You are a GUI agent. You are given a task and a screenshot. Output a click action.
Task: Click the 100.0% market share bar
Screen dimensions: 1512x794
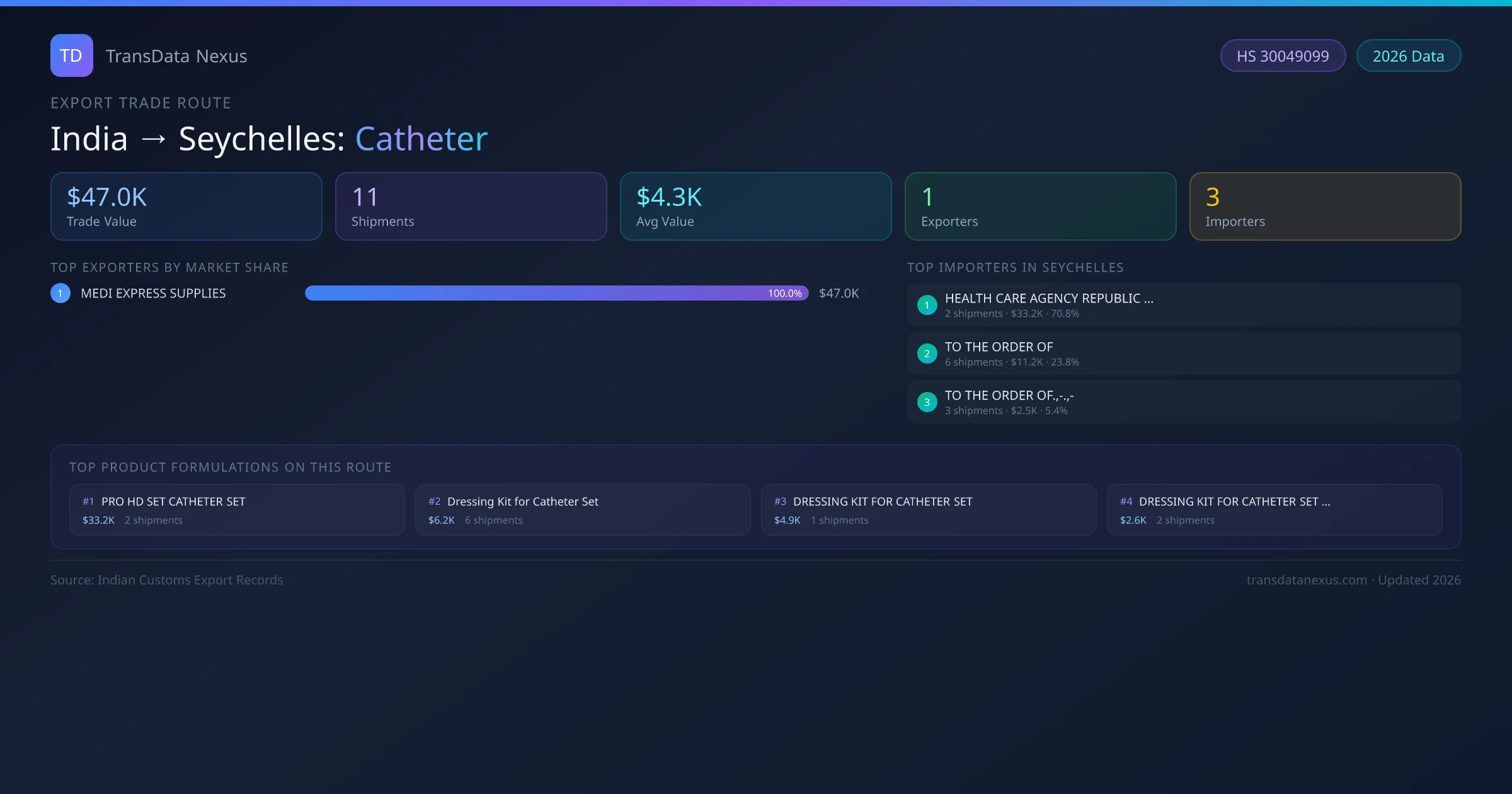pos(556,293)
